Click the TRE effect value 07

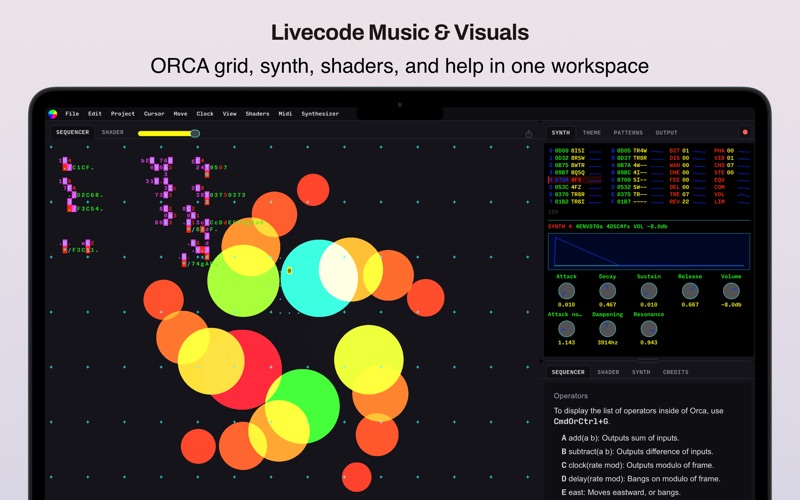pyautogui.click(x=686, y=194)
